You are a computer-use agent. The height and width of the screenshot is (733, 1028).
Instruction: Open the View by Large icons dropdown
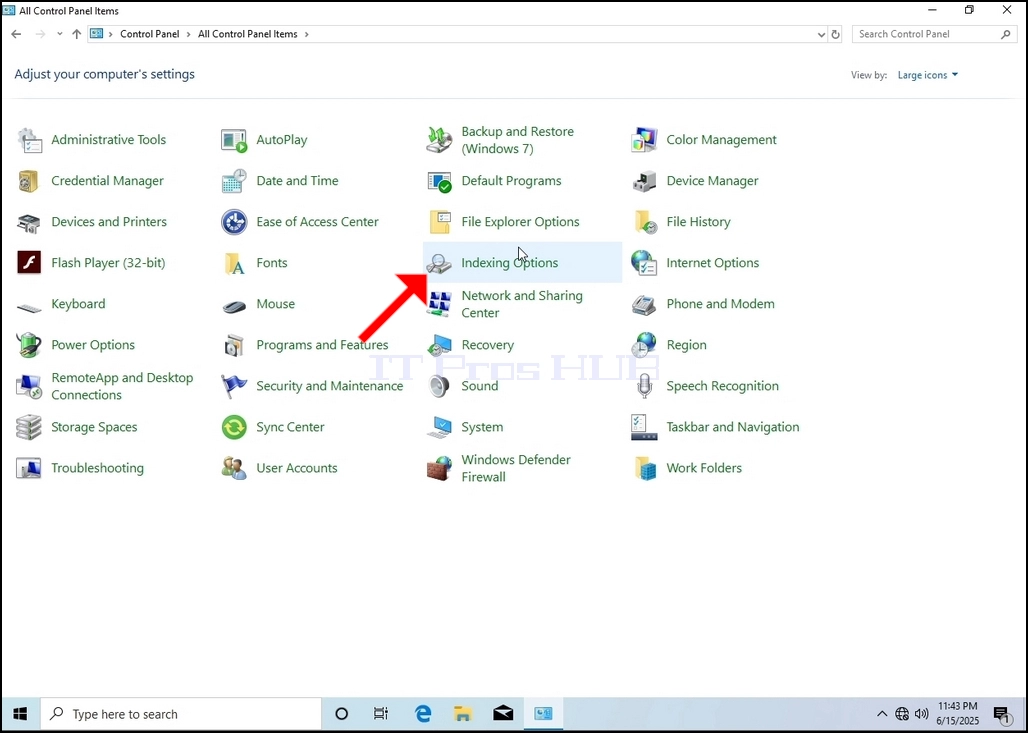928,75
